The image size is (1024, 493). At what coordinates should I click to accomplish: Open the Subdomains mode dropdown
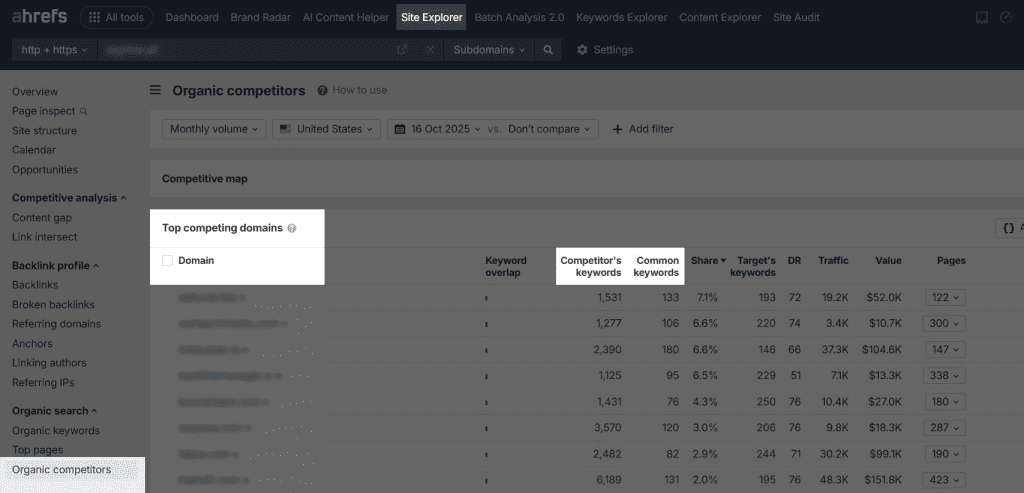point(488,50)
